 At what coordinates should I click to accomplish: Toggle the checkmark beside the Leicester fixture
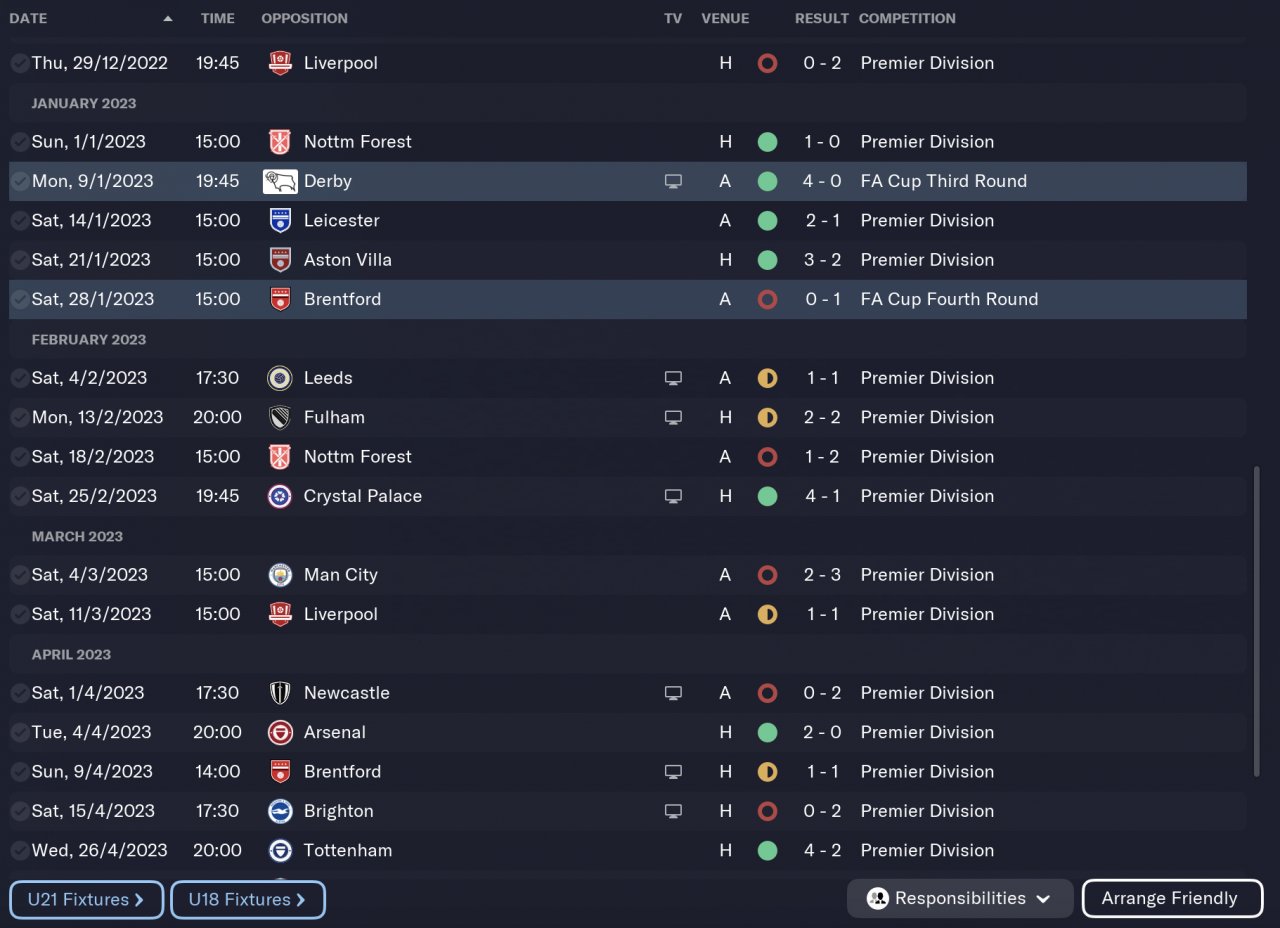19,220
